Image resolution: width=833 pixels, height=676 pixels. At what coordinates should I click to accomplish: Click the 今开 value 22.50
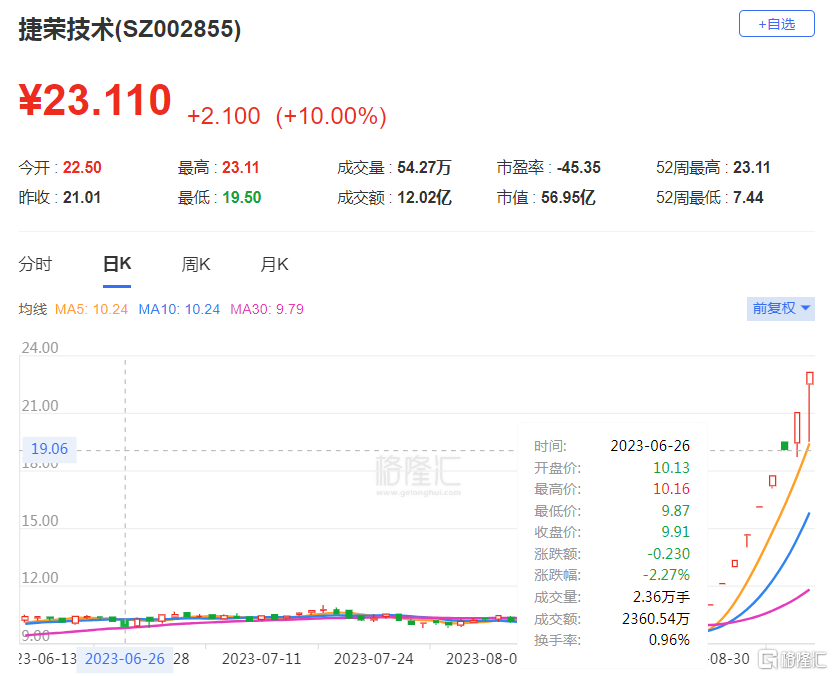point(82,167)
